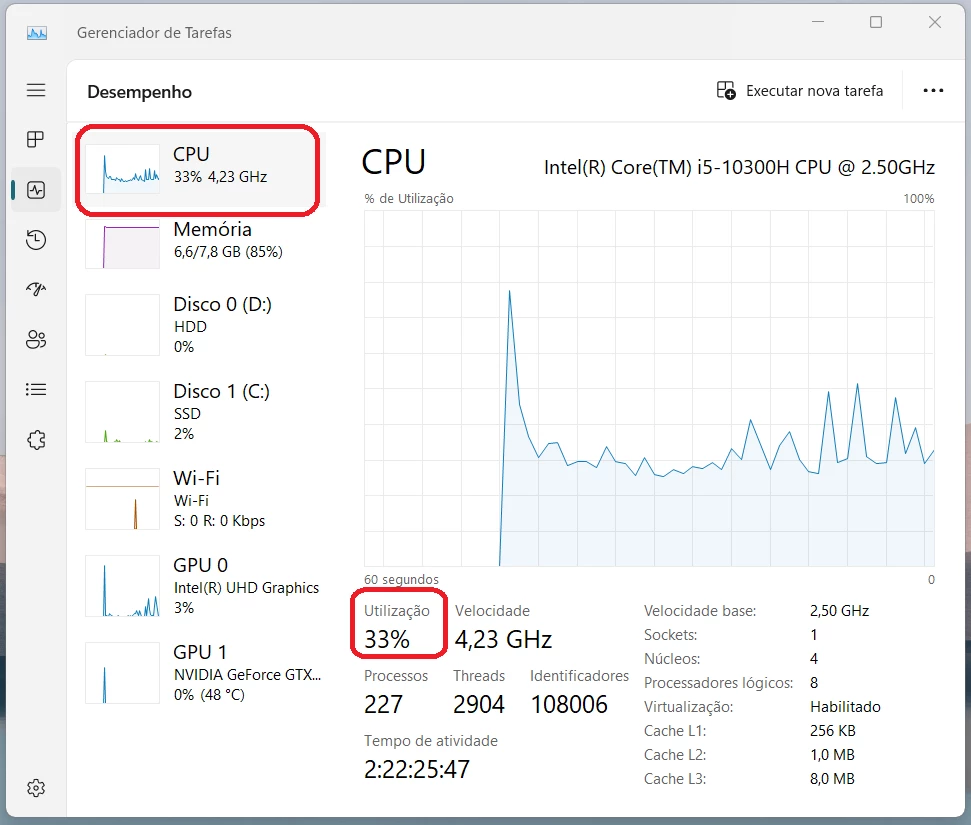Click the Núcleos label
The width and height of the screenshot is (971, 825).
pyautogui.click(x=672, y=659)
